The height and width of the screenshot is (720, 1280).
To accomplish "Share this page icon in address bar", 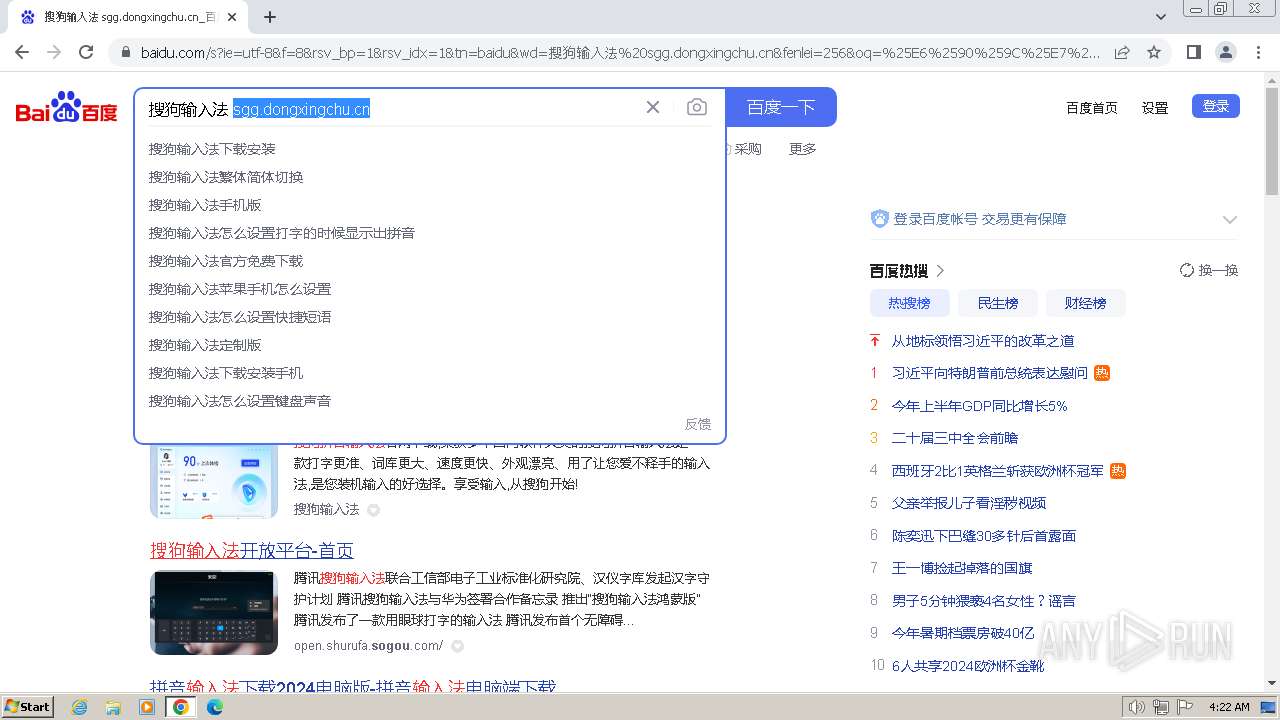I will (x=1122, y=52).
